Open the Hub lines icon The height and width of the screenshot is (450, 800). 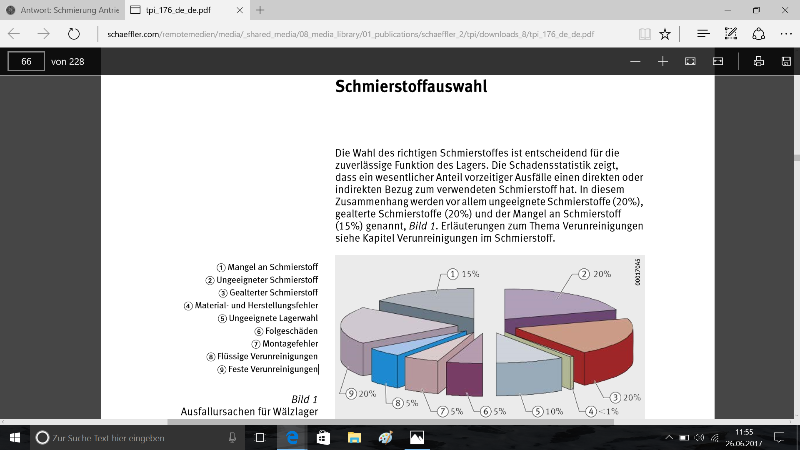[x=703, y=34]
